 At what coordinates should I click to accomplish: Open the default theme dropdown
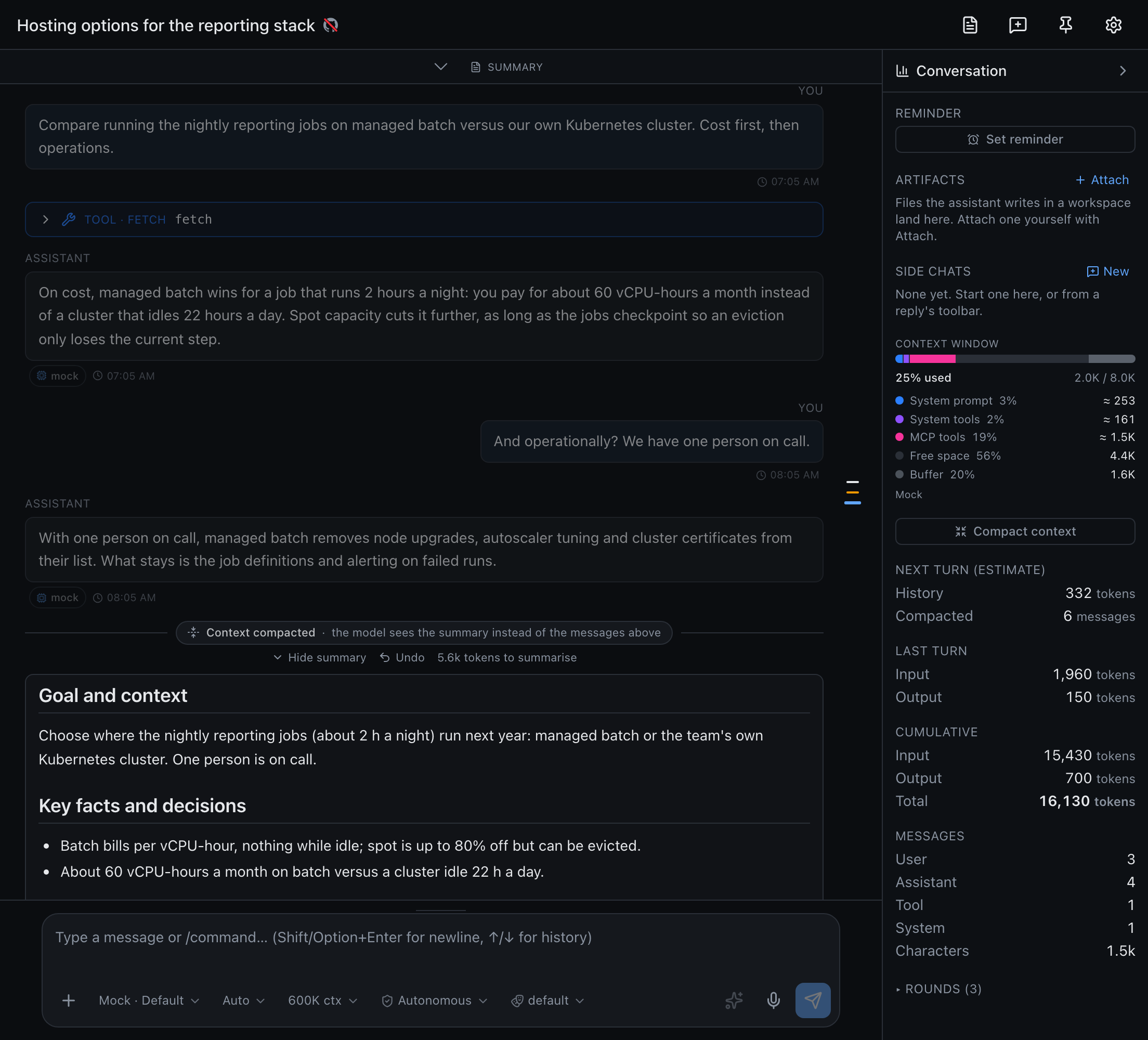click(548, 1000)
